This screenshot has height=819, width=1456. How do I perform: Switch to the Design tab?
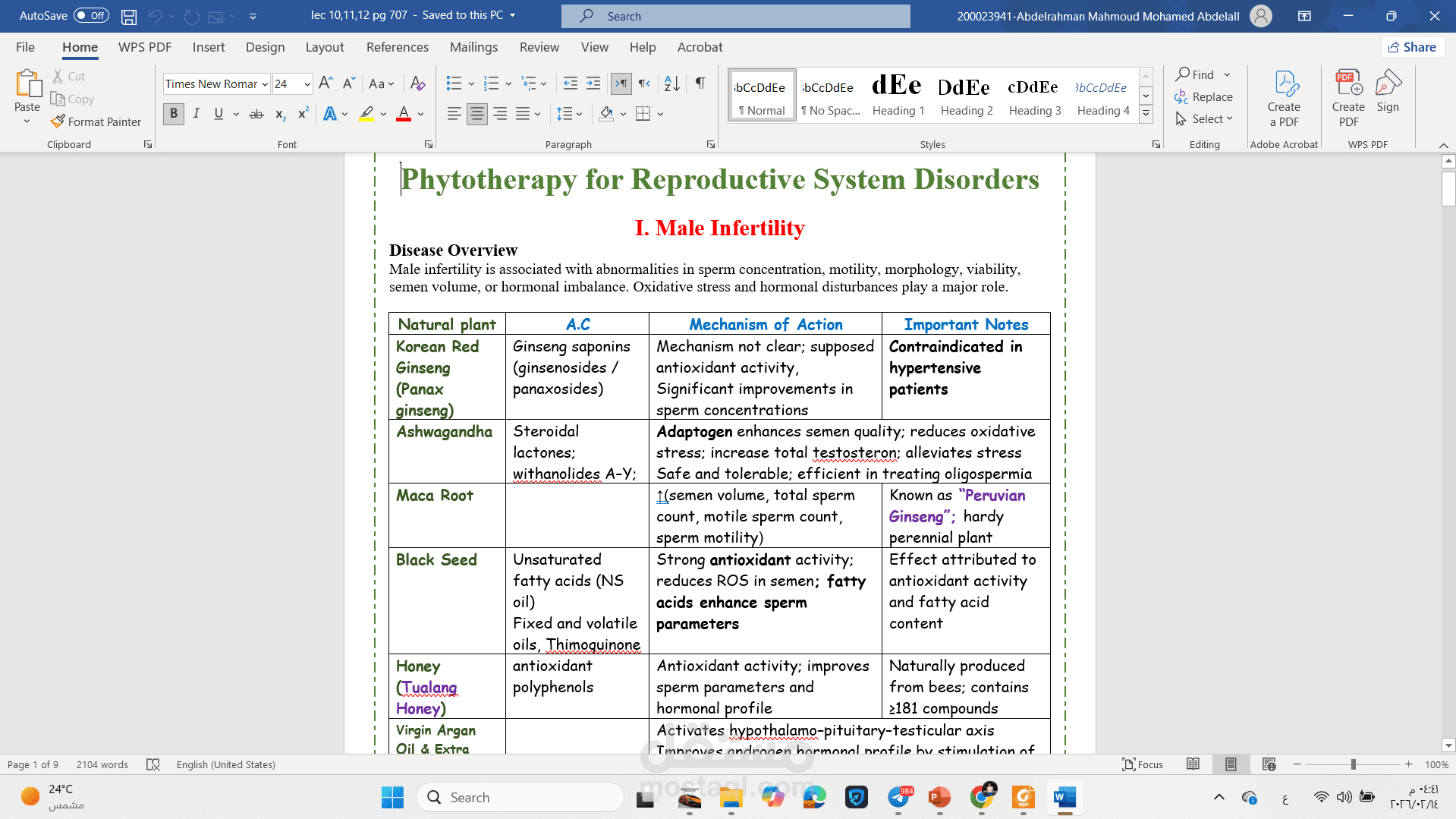266,47
